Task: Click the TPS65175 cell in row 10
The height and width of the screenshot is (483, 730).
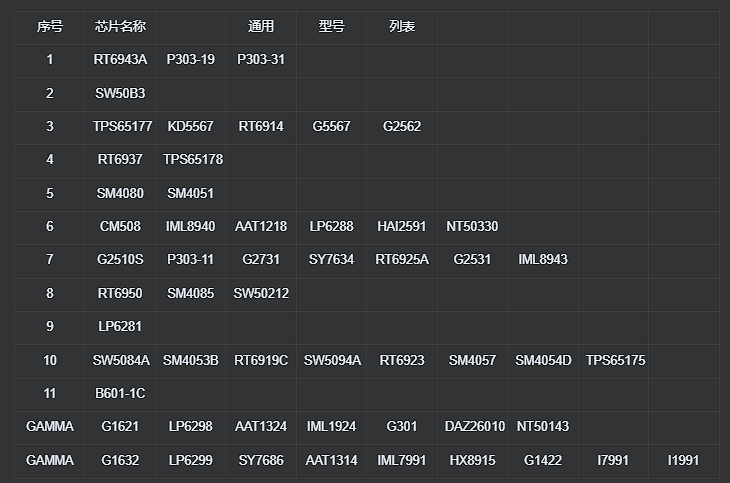Action: [615, 361]
